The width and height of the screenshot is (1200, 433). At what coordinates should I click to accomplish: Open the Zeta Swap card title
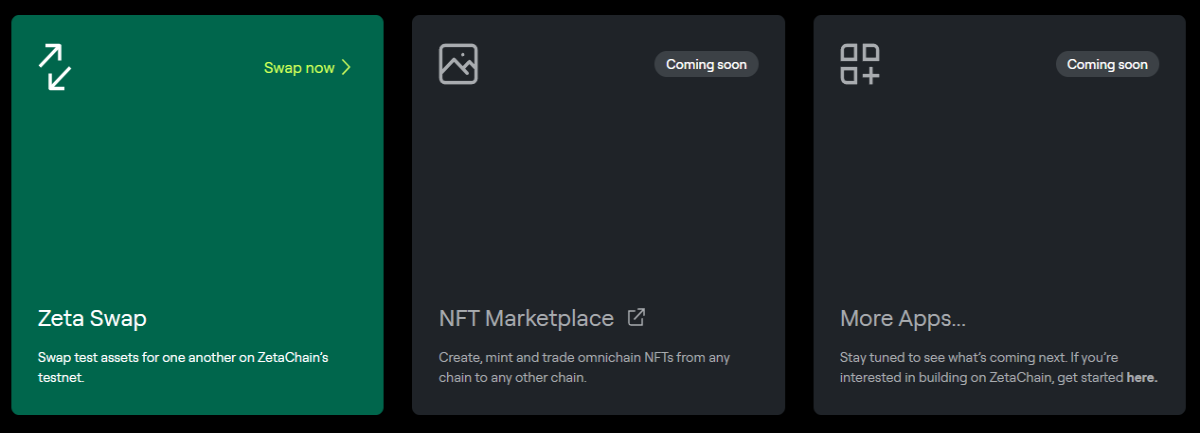[92, 319]
